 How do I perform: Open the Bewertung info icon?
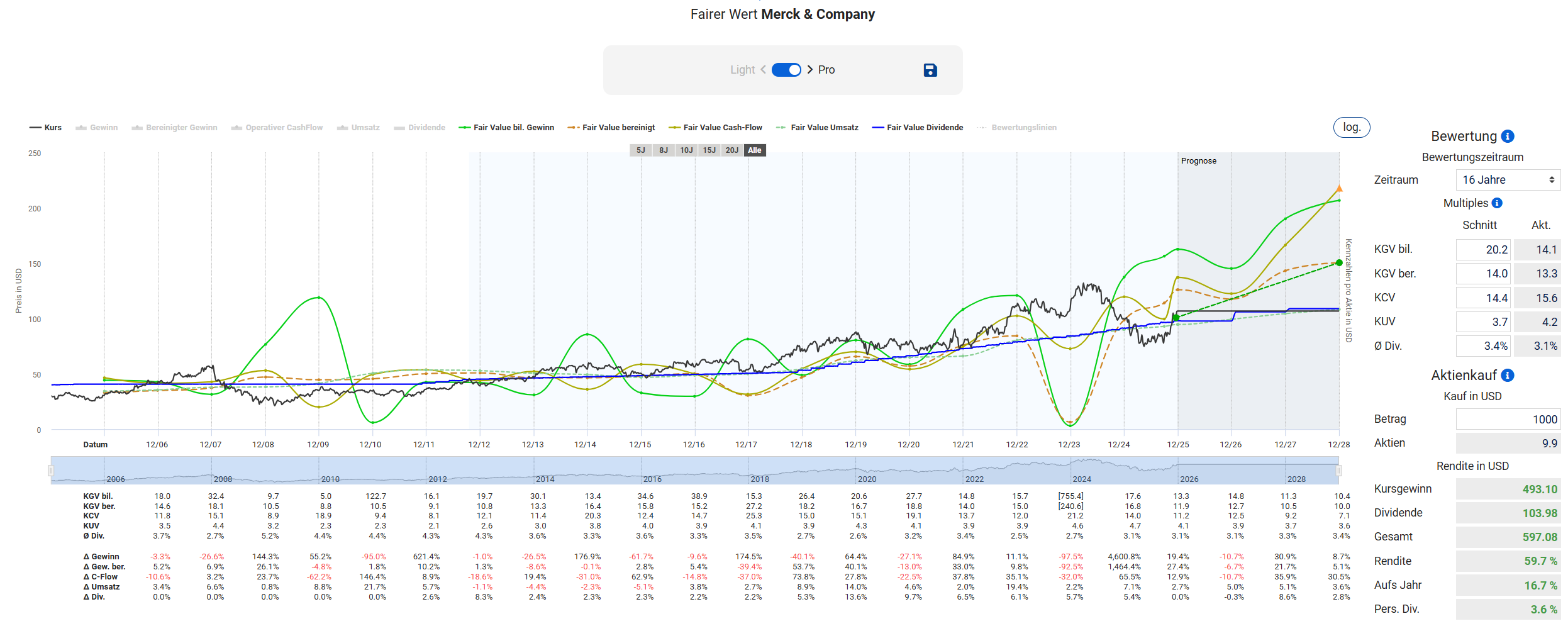(1508, 137)
